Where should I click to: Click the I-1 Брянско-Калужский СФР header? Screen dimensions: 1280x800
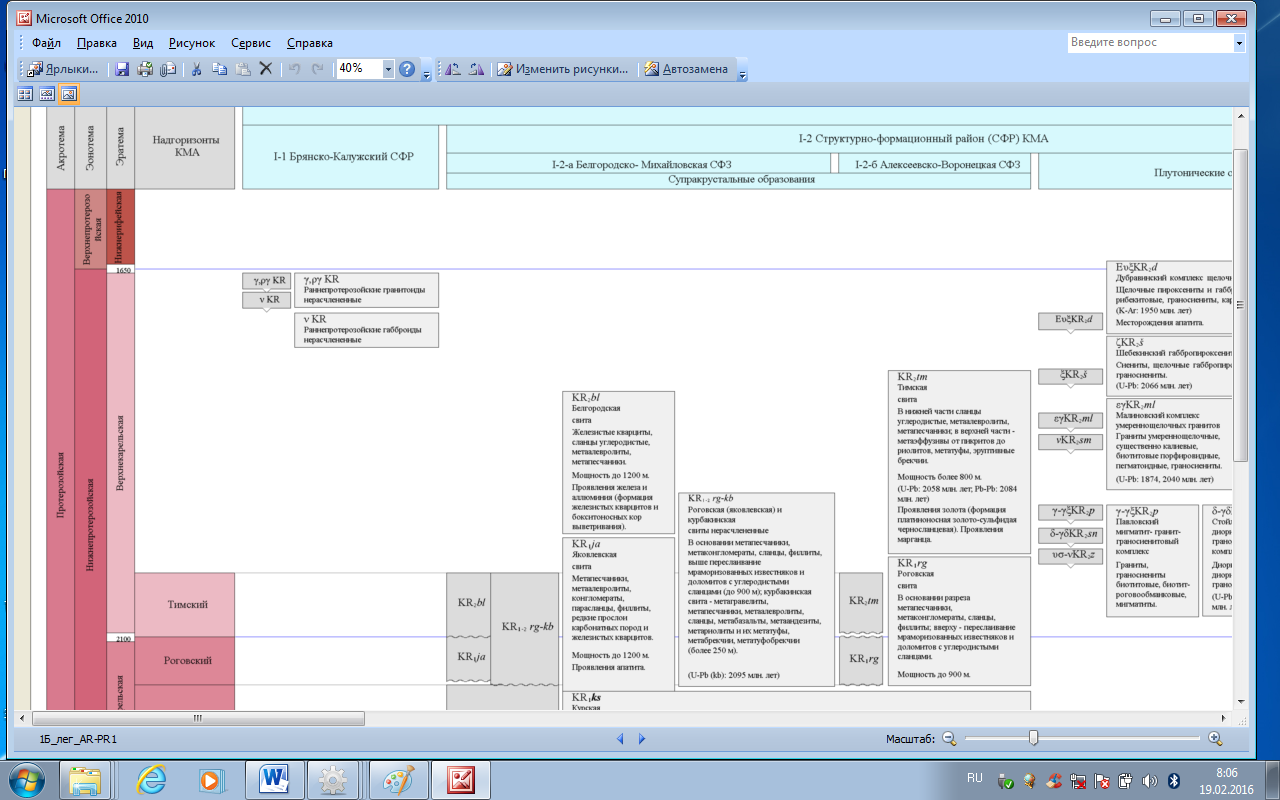click(343, 156)
